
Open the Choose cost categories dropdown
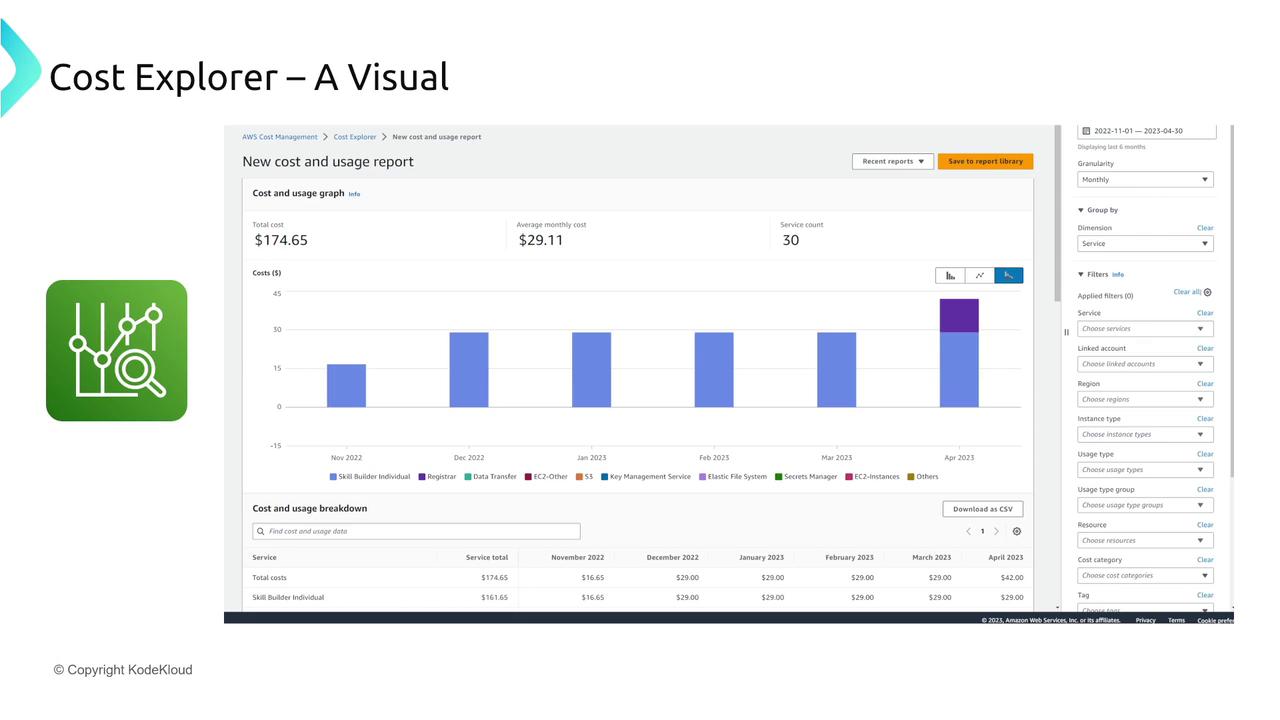click(1145, 576)
